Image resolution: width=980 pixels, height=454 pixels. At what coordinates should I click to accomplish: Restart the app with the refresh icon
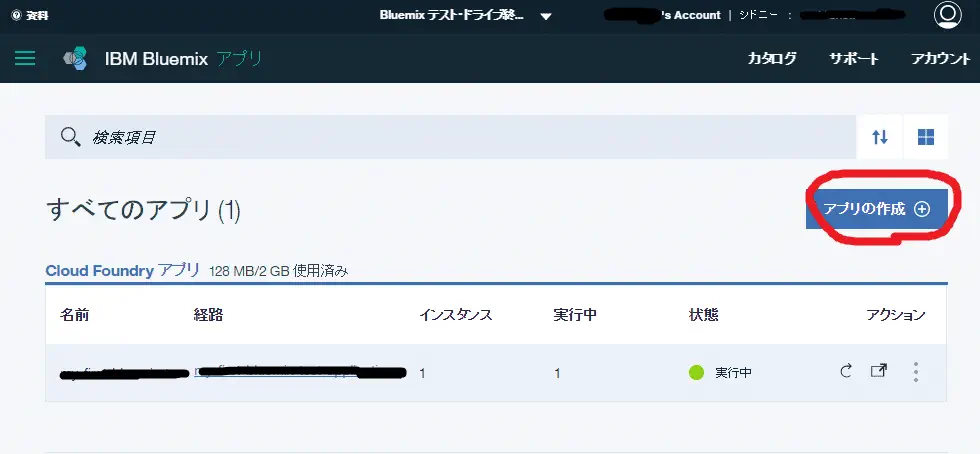point(845,372)
